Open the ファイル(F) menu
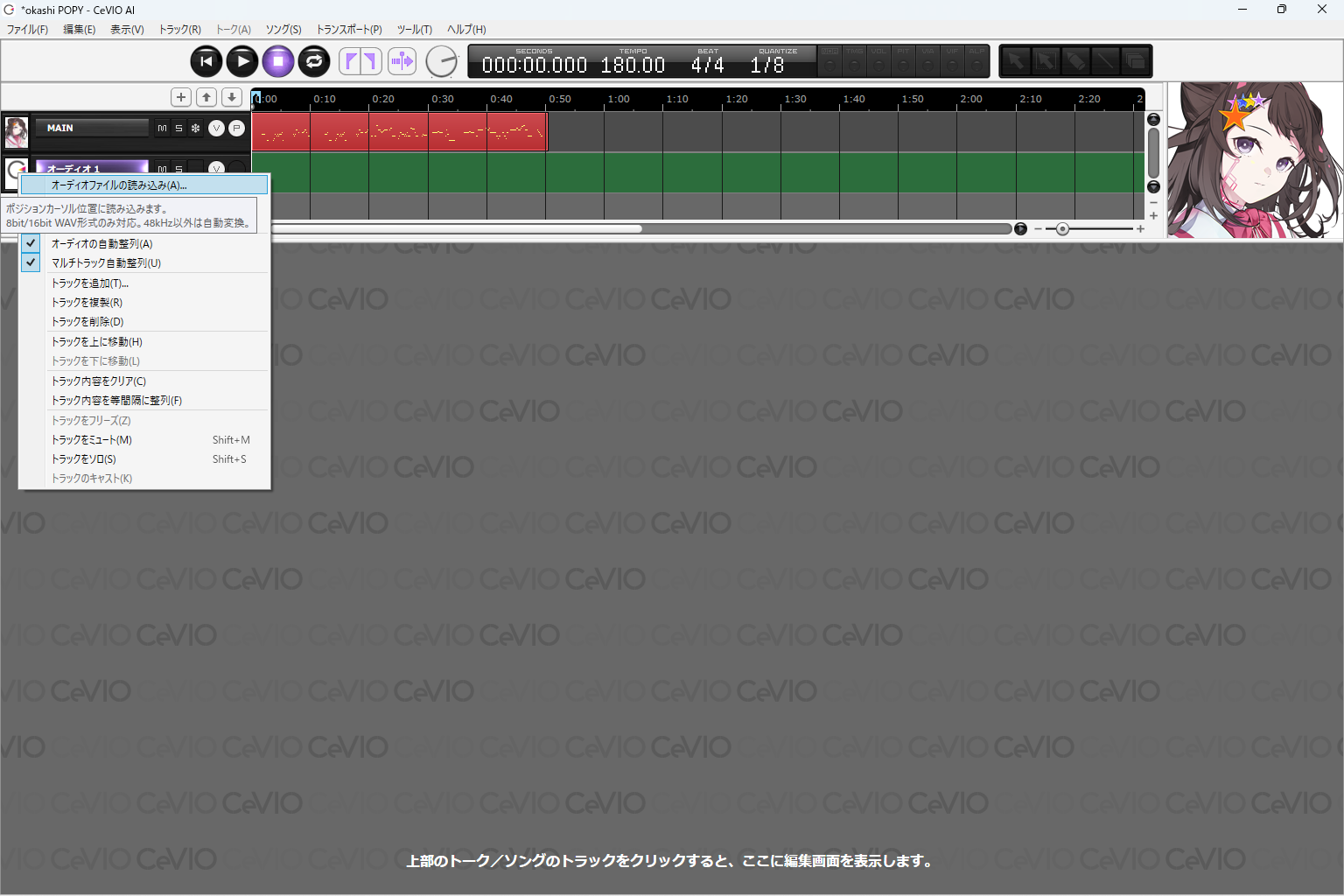 point(27,29)
